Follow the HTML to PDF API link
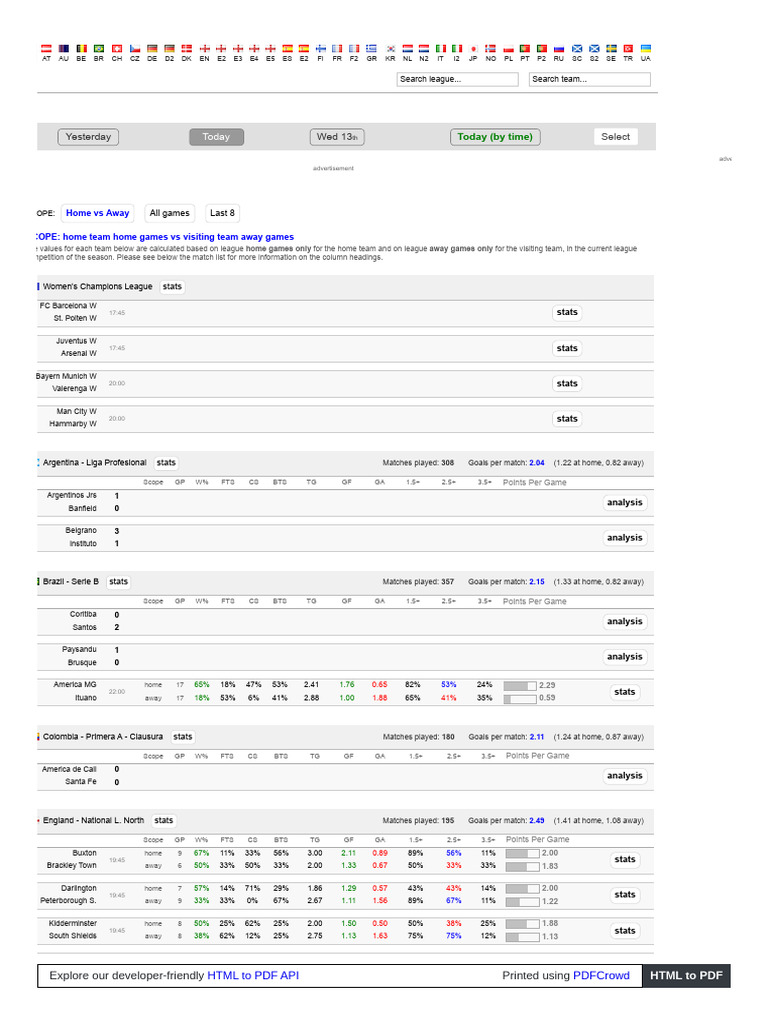Viewport: 768px width, 1024px height. click(x=253, y=976)
